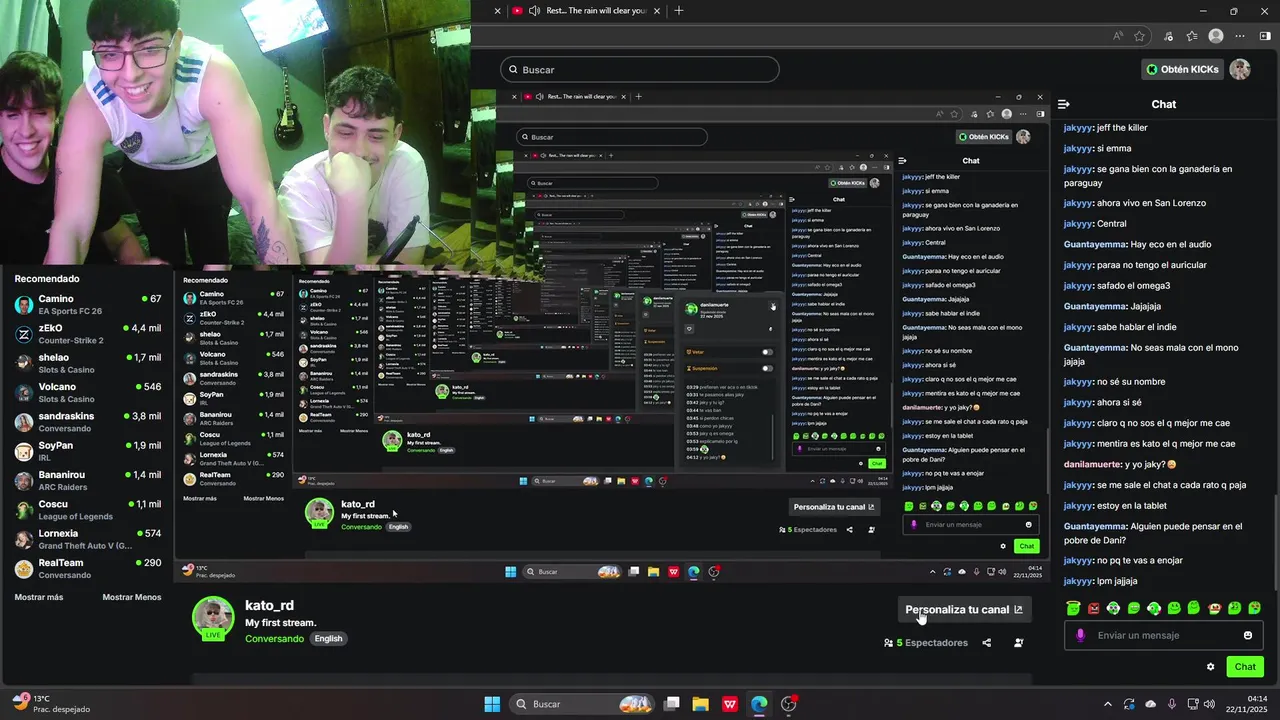Open File Explorer from taskbar
The image size is (1280, 720).
pos(700,704)
